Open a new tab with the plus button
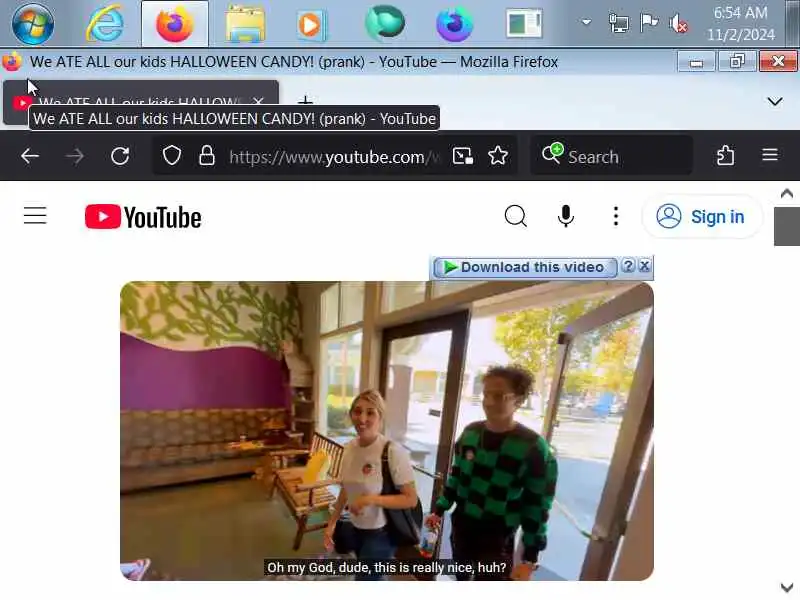The height and width of the screenshot is (600, 800). click(x=305, y=101)
